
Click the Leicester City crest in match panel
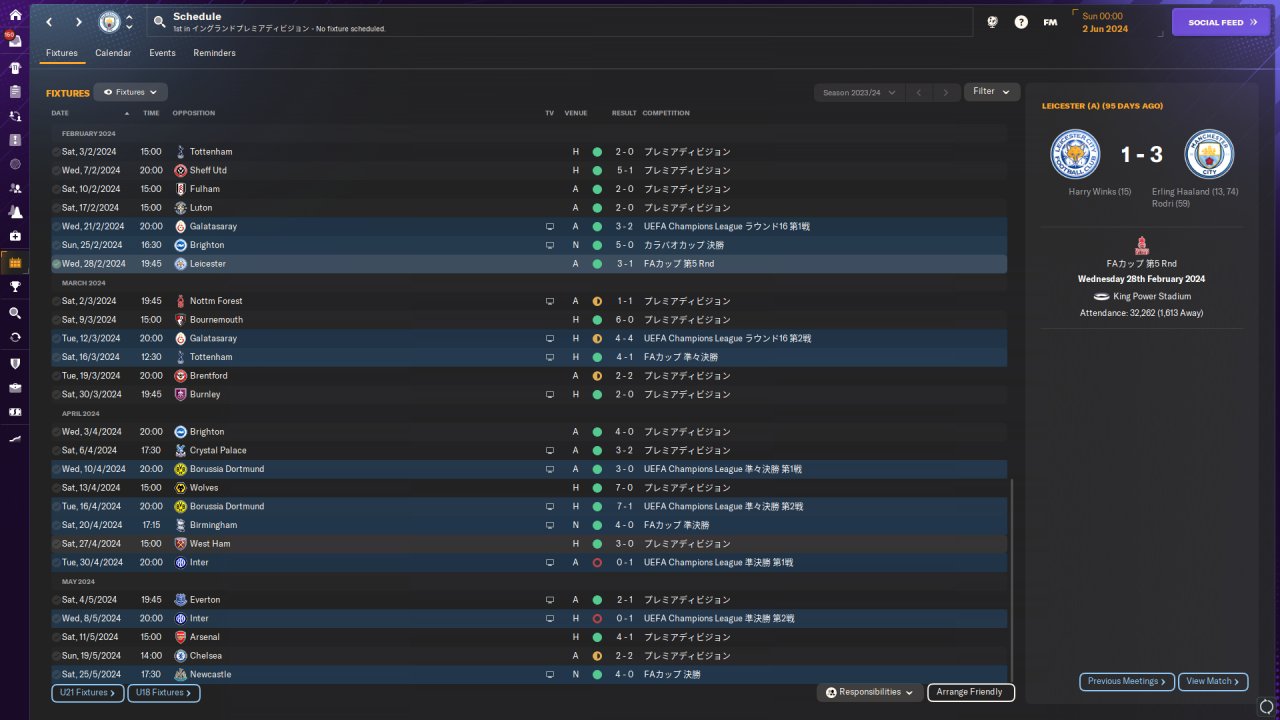coord(1075,154)
